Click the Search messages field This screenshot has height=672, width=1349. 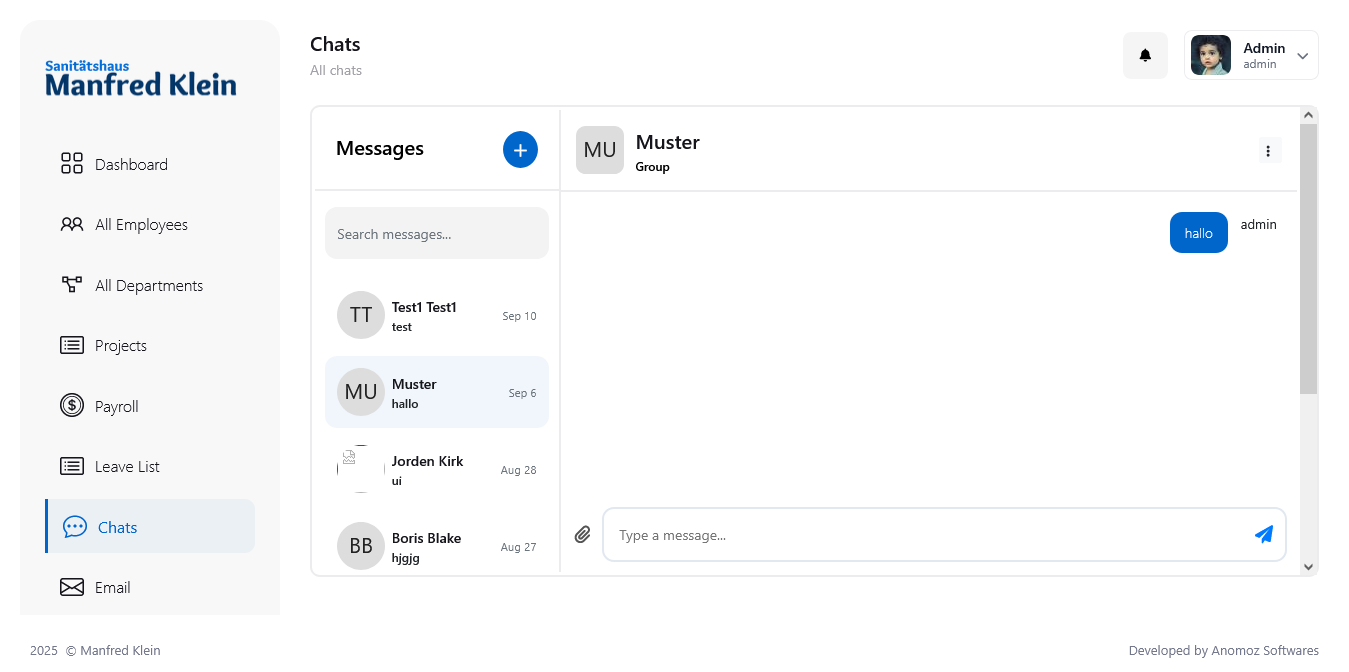[x=436, y=234]
